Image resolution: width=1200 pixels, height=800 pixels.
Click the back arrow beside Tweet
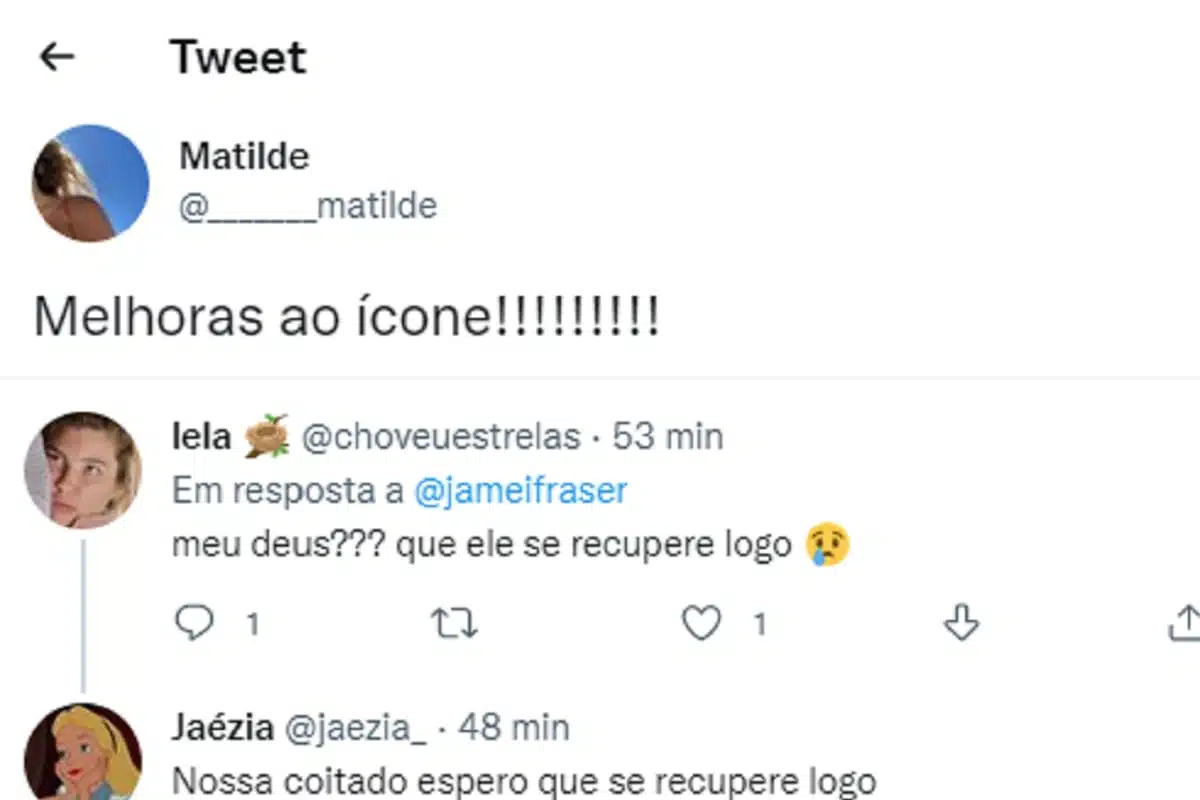[x=57, y=57]
